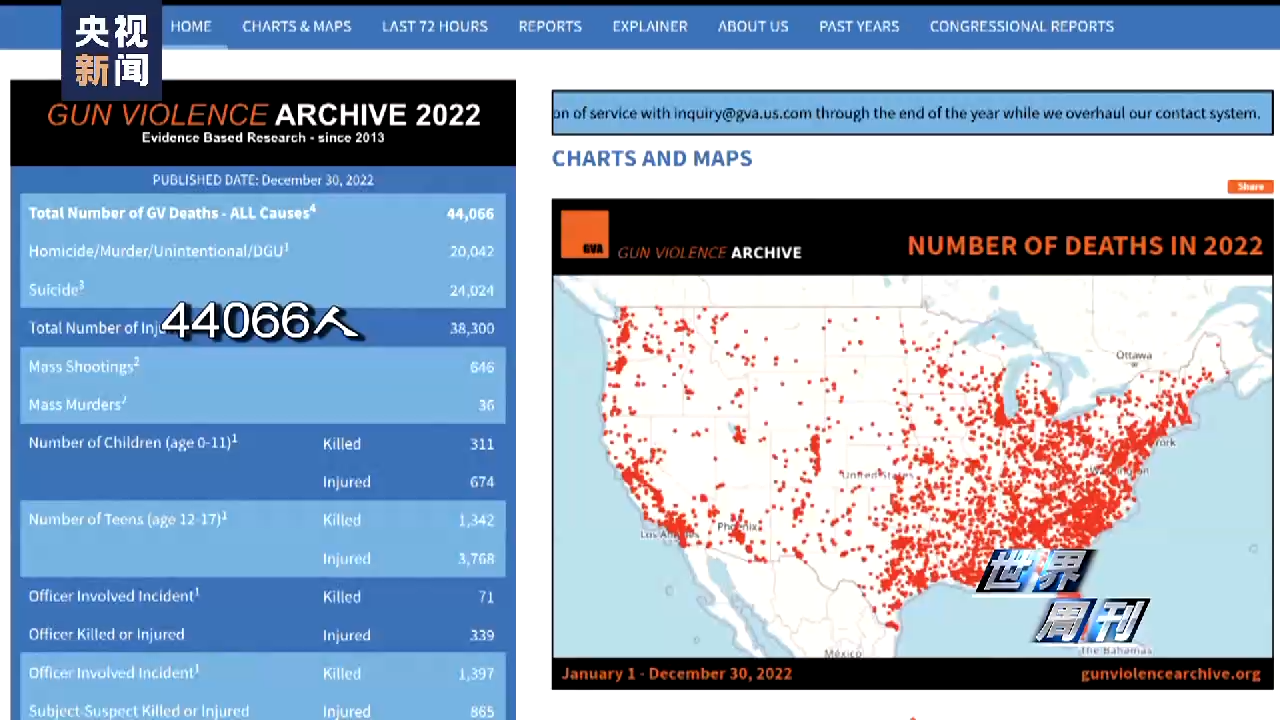1280x720 pixels.
Task: Select REPORTS in the top navigation
Action: point(549,26)
